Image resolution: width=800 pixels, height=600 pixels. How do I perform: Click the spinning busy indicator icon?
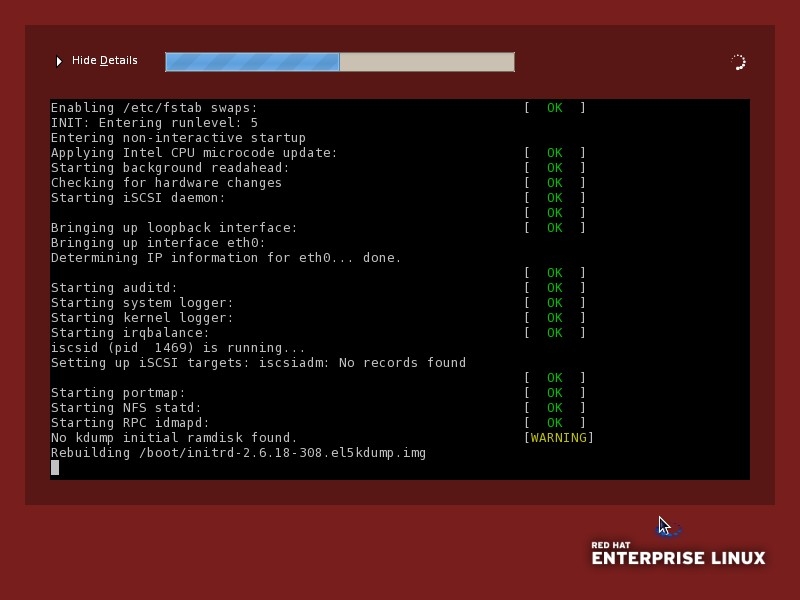(x=738, y=62)
